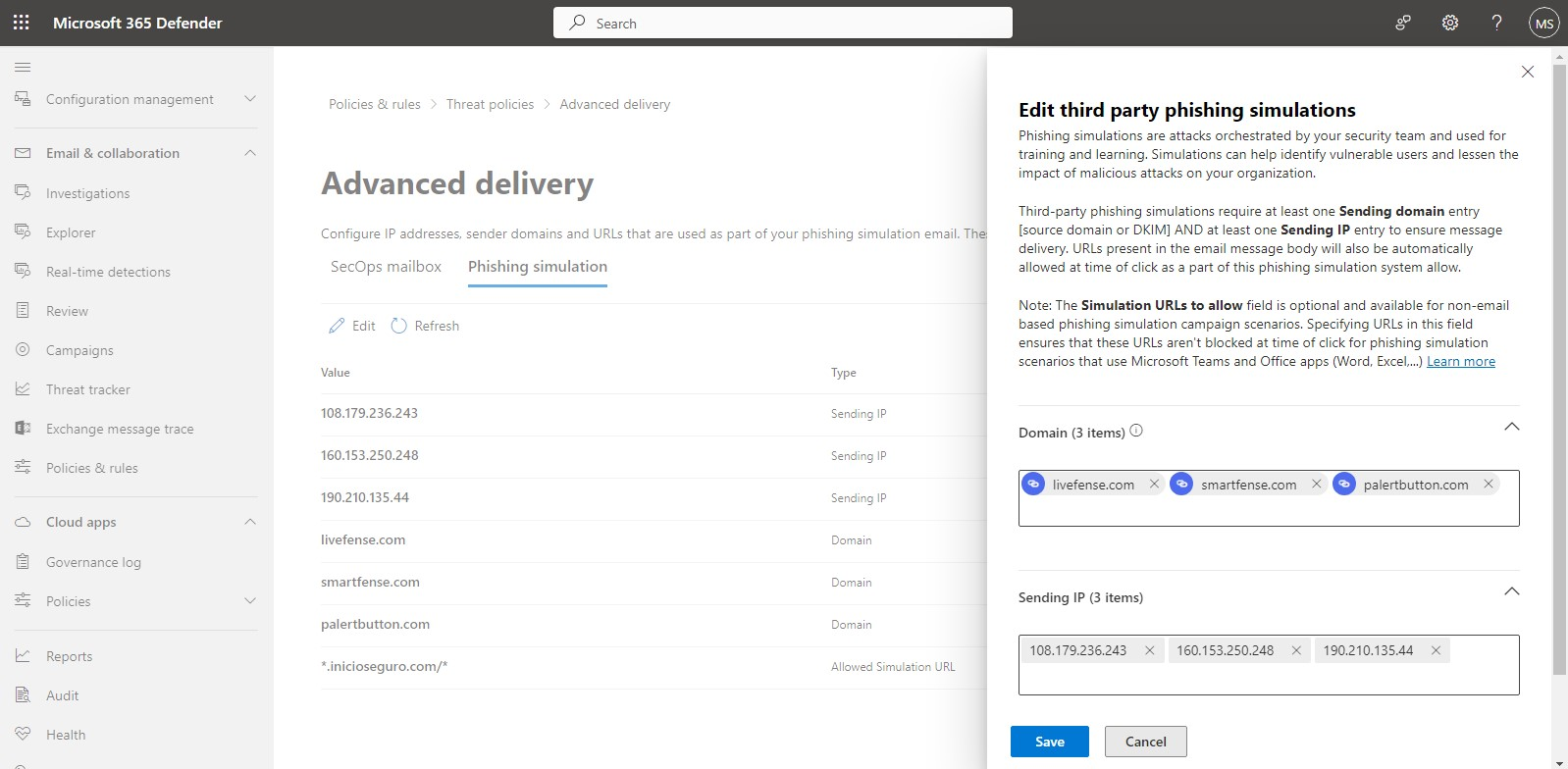
Task: Collapse the Domain section chevron
Action: 1512,427
